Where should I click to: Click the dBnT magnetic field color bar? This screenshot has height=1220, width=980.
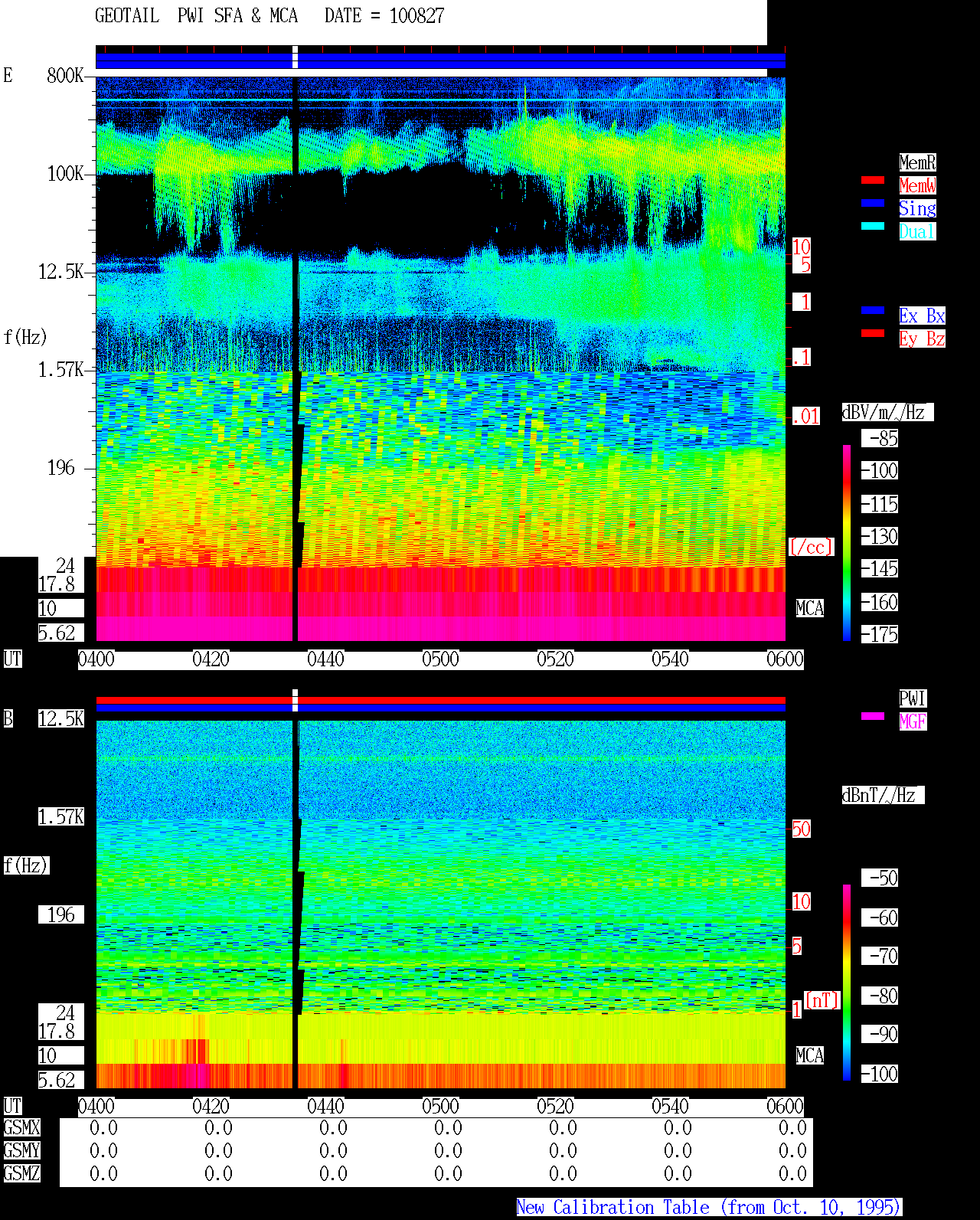847,983
